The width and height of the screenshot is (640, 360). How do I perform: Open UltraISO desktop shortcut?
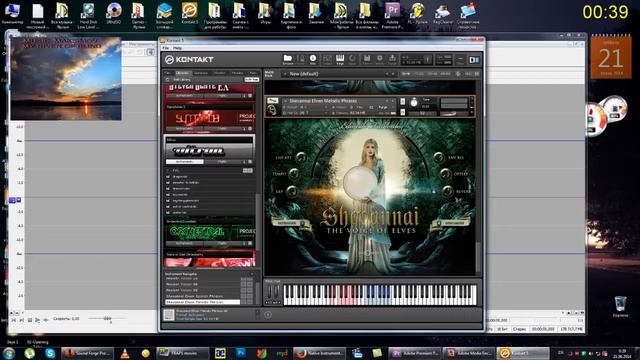click(x=114, y=14)
